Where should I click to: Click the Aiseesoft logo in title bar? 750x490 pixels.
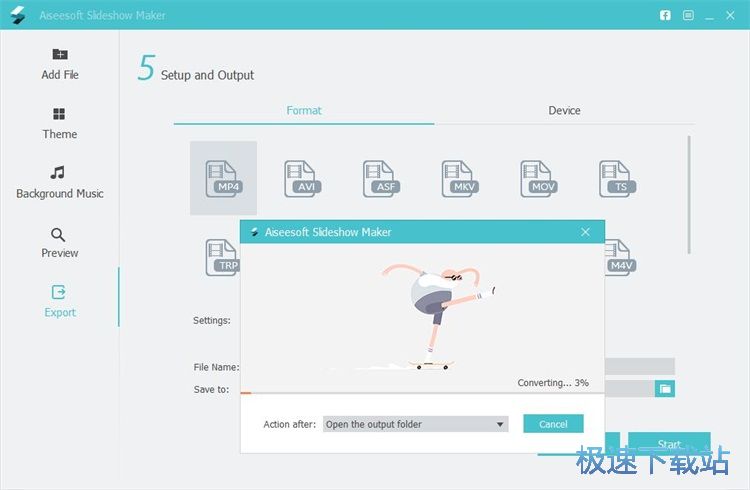tap(18, 15)
